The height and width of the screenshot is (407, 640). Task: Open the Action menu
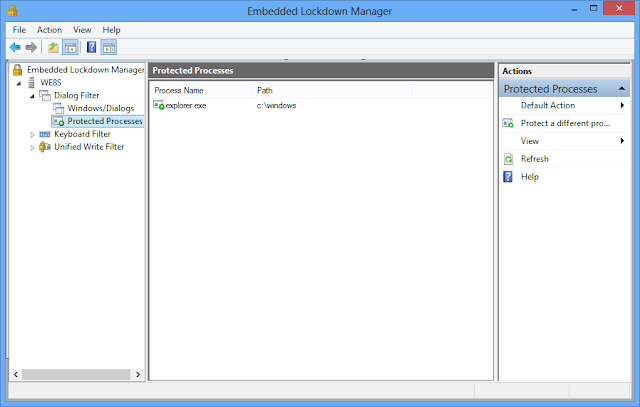pyautogui.click(x=49, y=30)
